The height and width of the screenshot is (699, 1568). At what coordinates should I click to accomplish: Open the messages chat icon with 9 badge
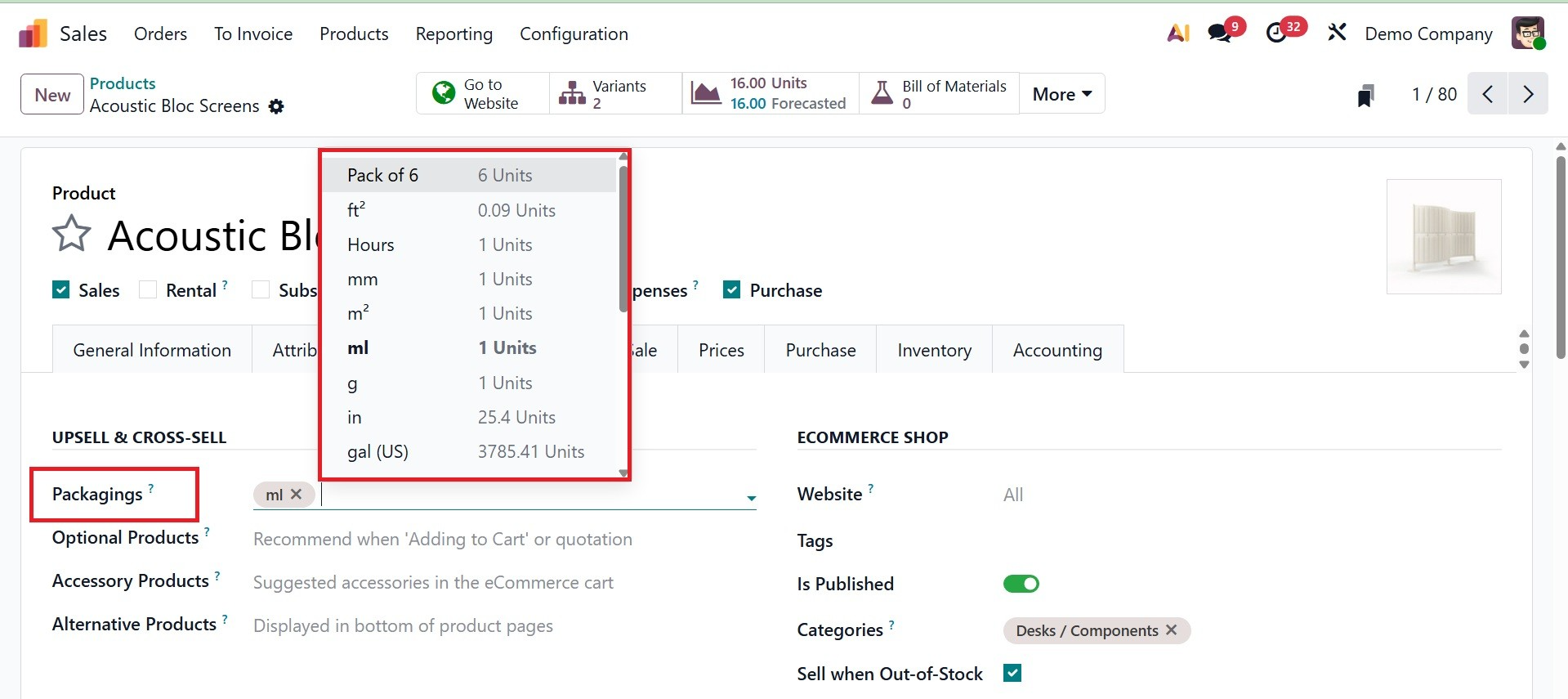click(x=1220, y=34)
